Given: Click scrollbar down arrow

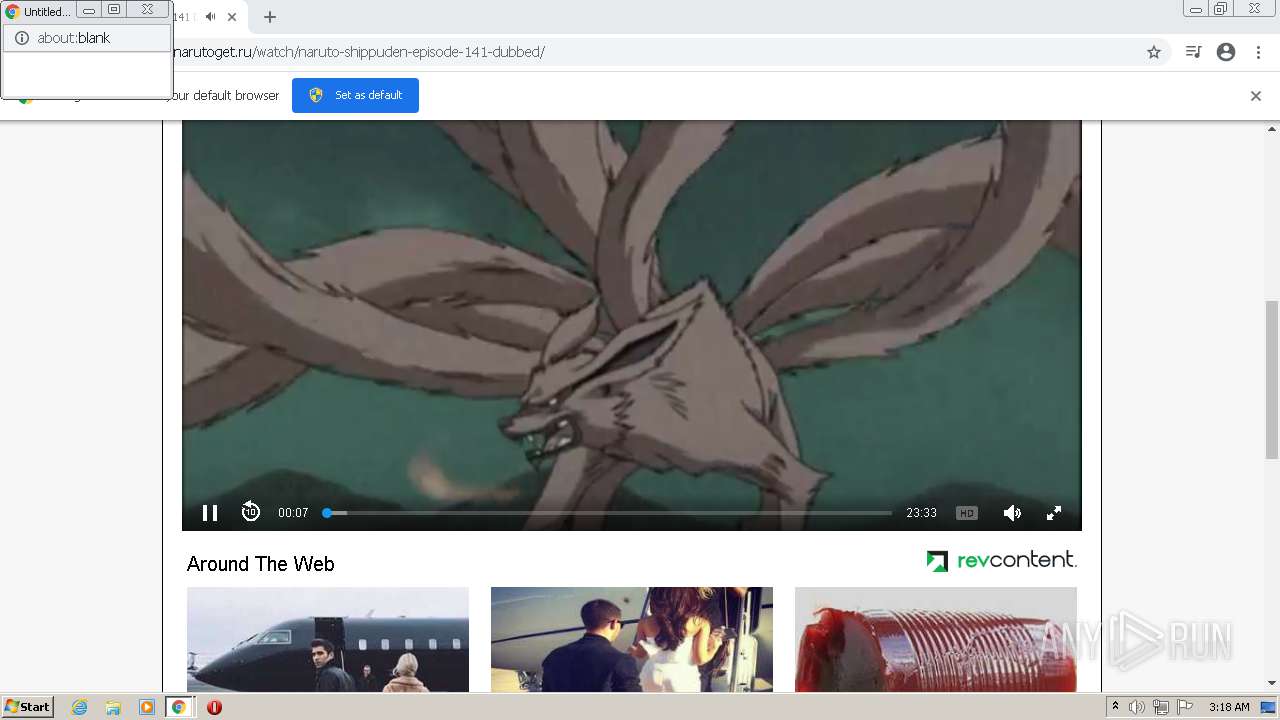Looking at the screenshot, I should (x=1272, y=684).
